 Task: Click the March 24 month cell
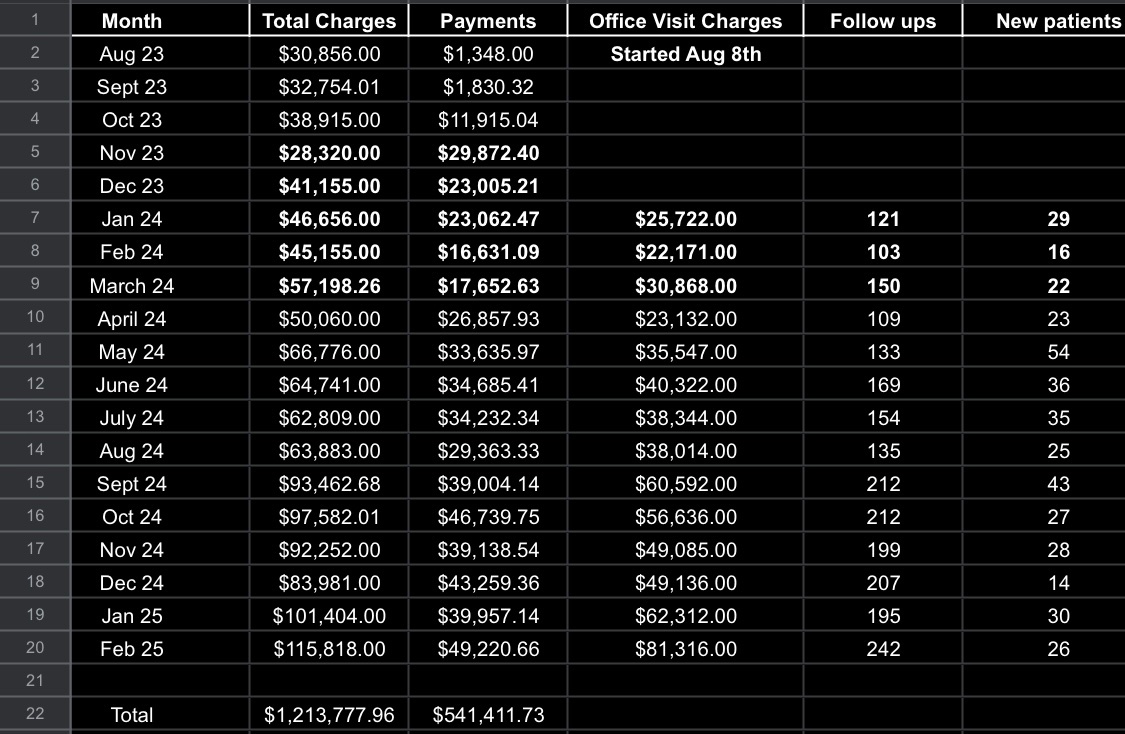pyautogui.click(x=132, y=286)
